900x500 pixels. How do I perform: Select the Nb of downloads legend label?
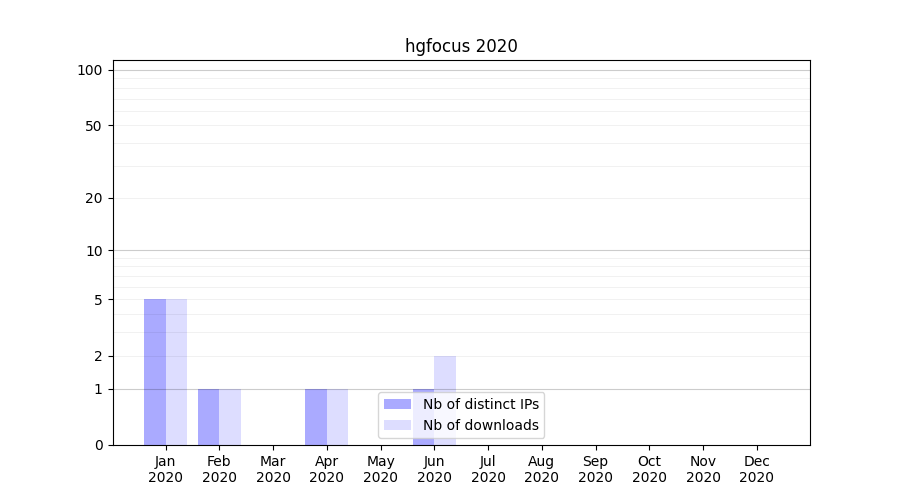pos(481,425)
